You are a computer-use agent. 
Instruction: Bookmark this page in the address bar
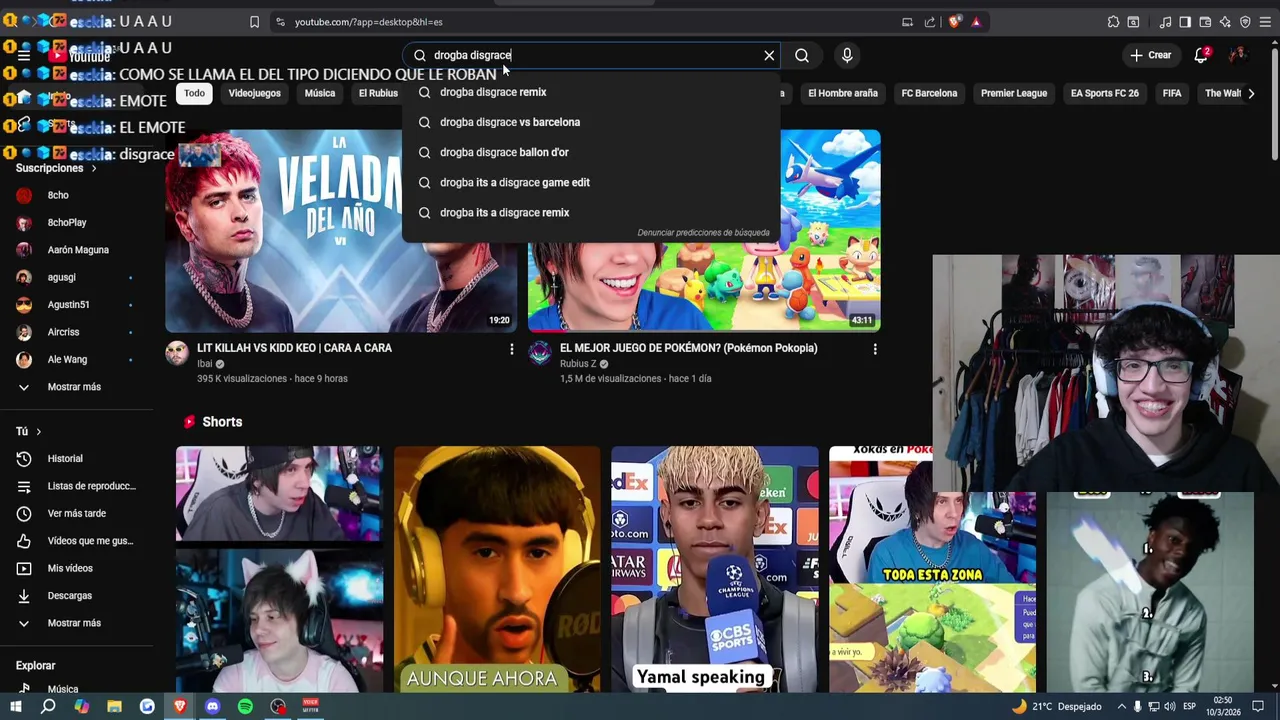pos(254,22)
